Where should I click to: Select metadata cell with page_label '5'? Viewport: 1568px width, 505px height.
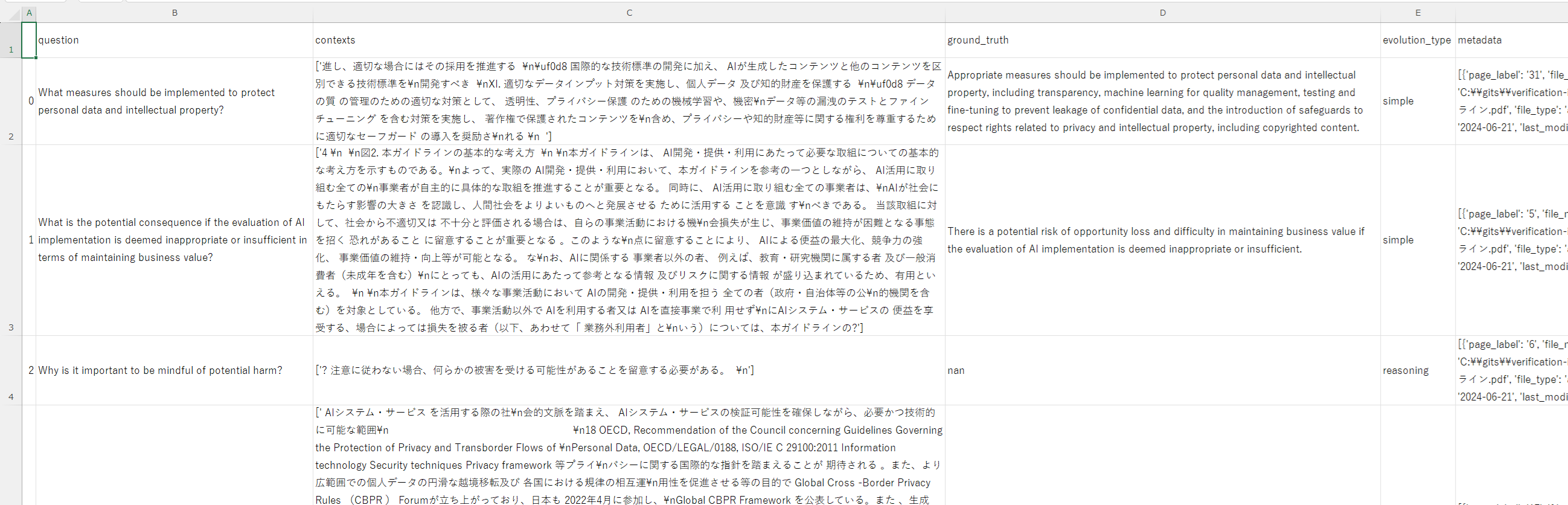pos(1511,240)
